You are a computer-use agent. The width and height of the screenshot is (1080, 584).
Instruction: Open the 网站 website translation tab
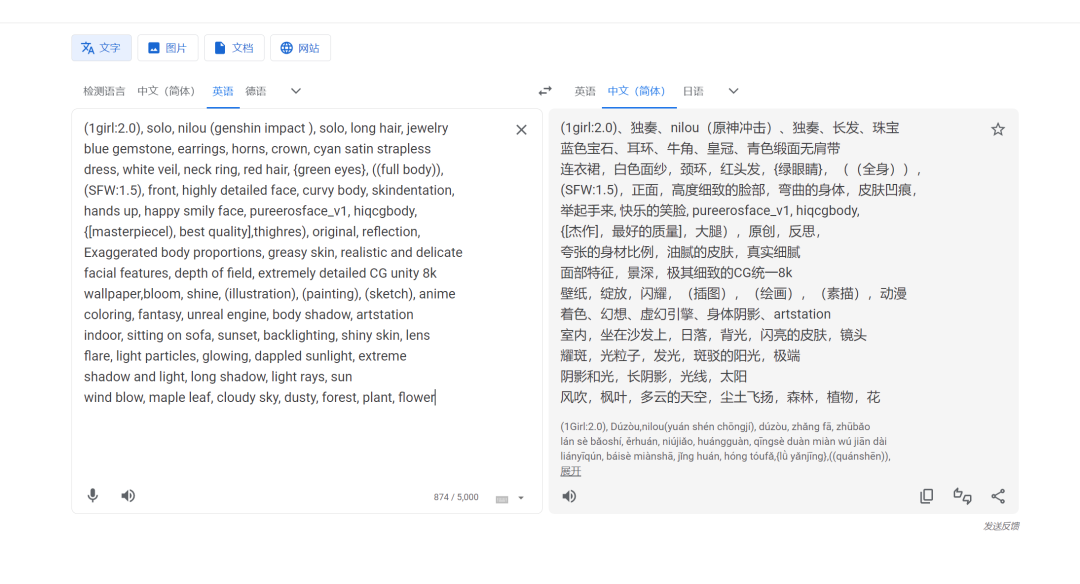point(300,48)
